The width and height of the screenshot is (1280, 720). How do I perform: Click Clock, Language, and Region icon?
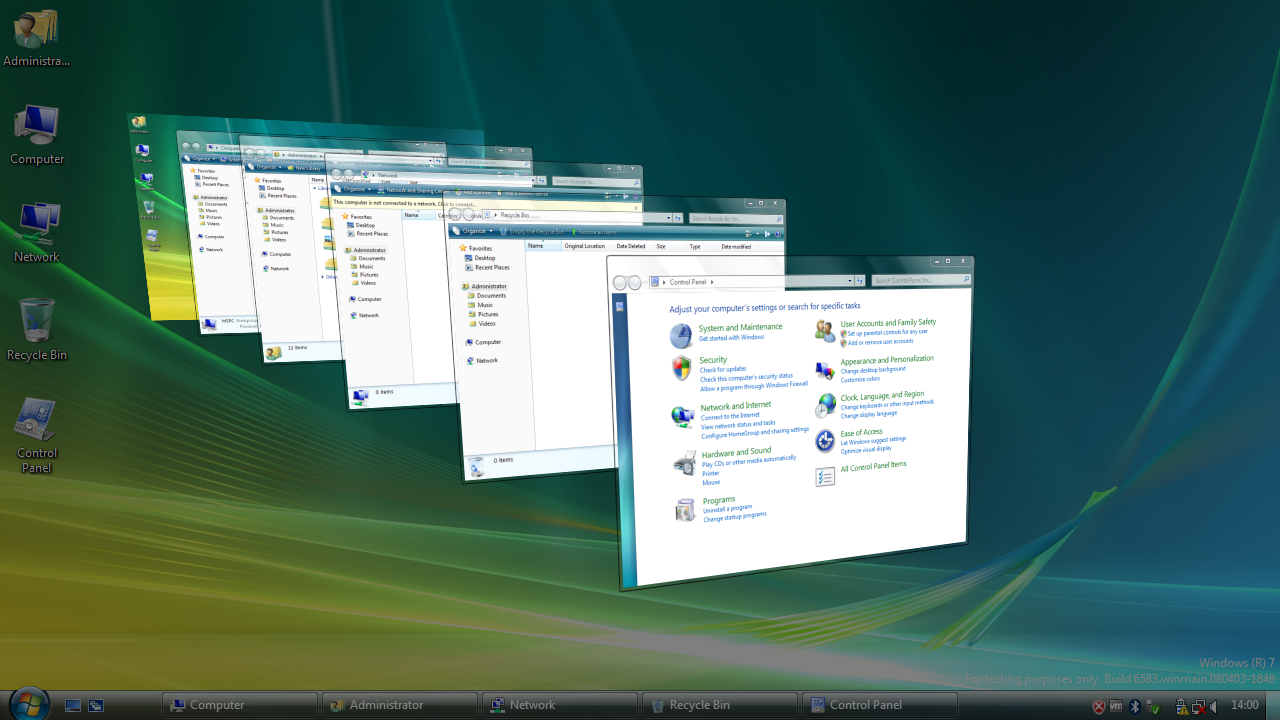click(825, 405)
